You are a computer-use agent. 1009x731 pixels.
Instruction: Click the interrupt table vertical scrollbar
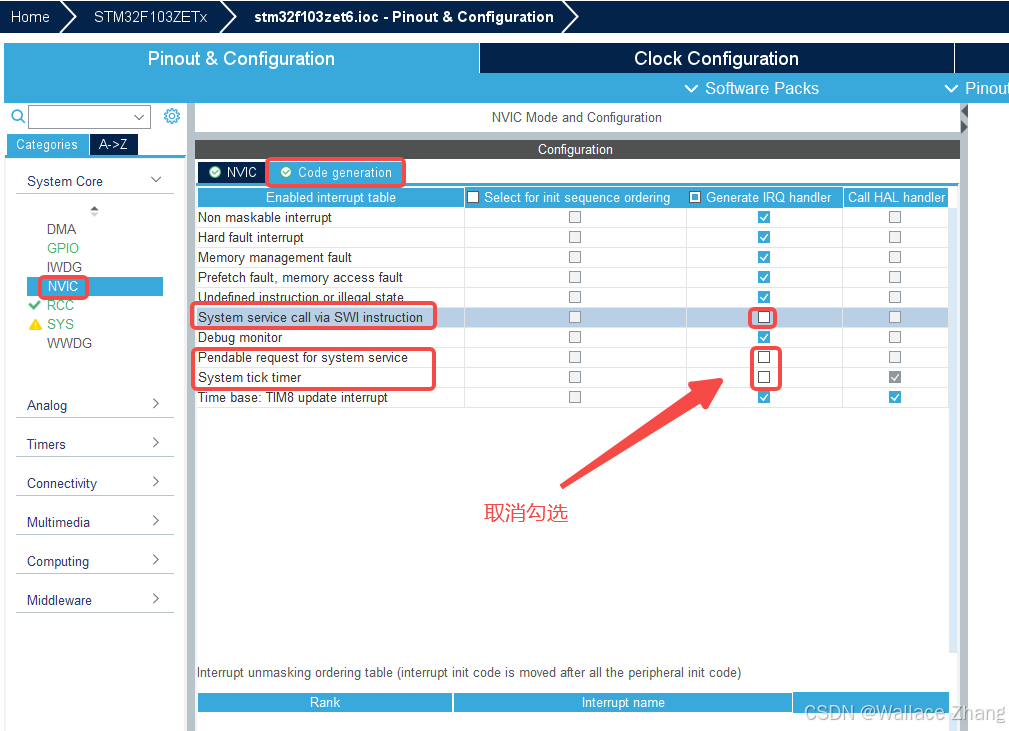click(x=953, y=429)
